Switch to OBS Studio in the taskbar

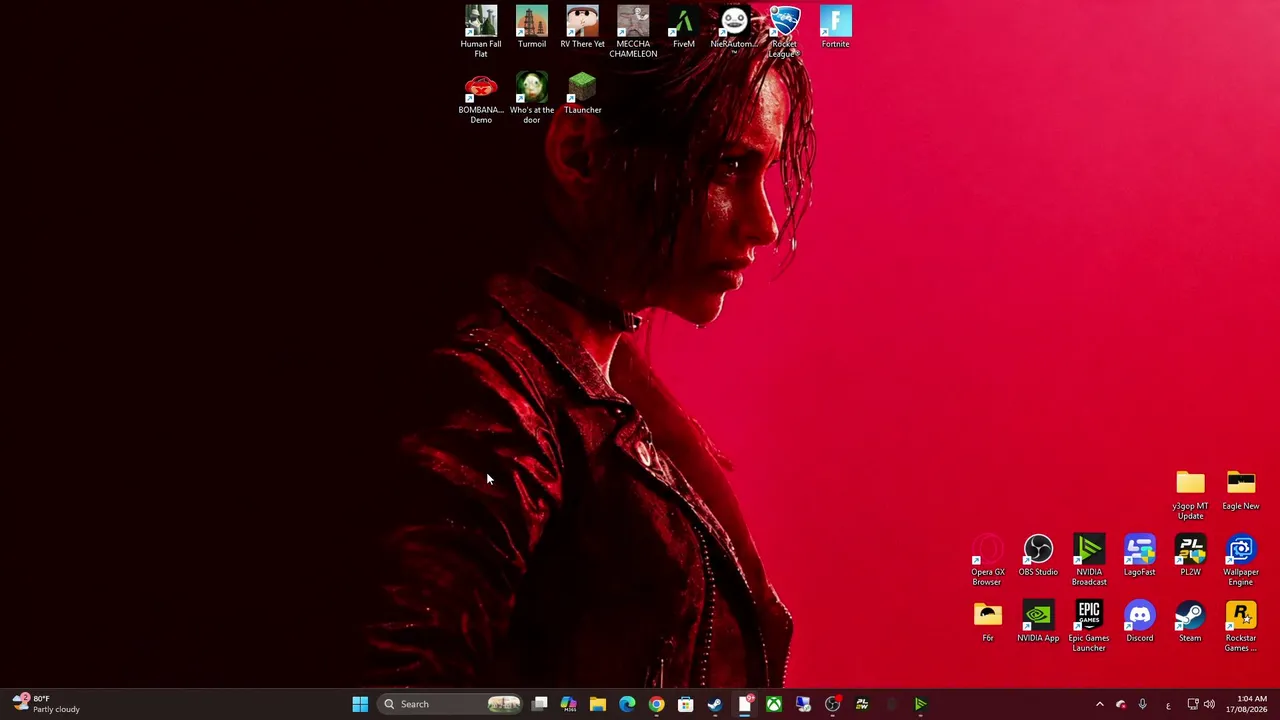832,704
